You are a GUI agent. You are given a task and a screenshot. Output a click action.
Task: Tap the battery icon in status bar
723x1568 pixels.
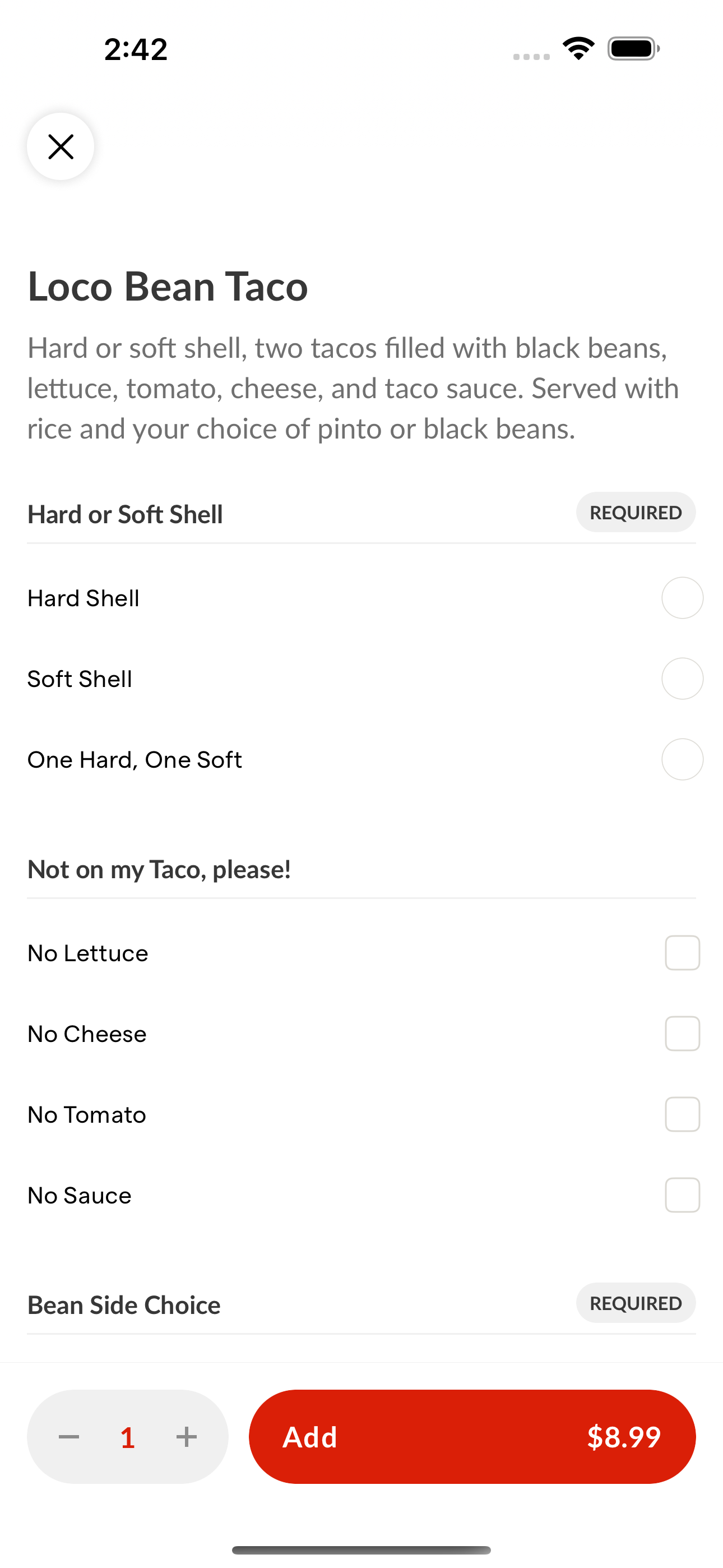click(x=633, y=49)
